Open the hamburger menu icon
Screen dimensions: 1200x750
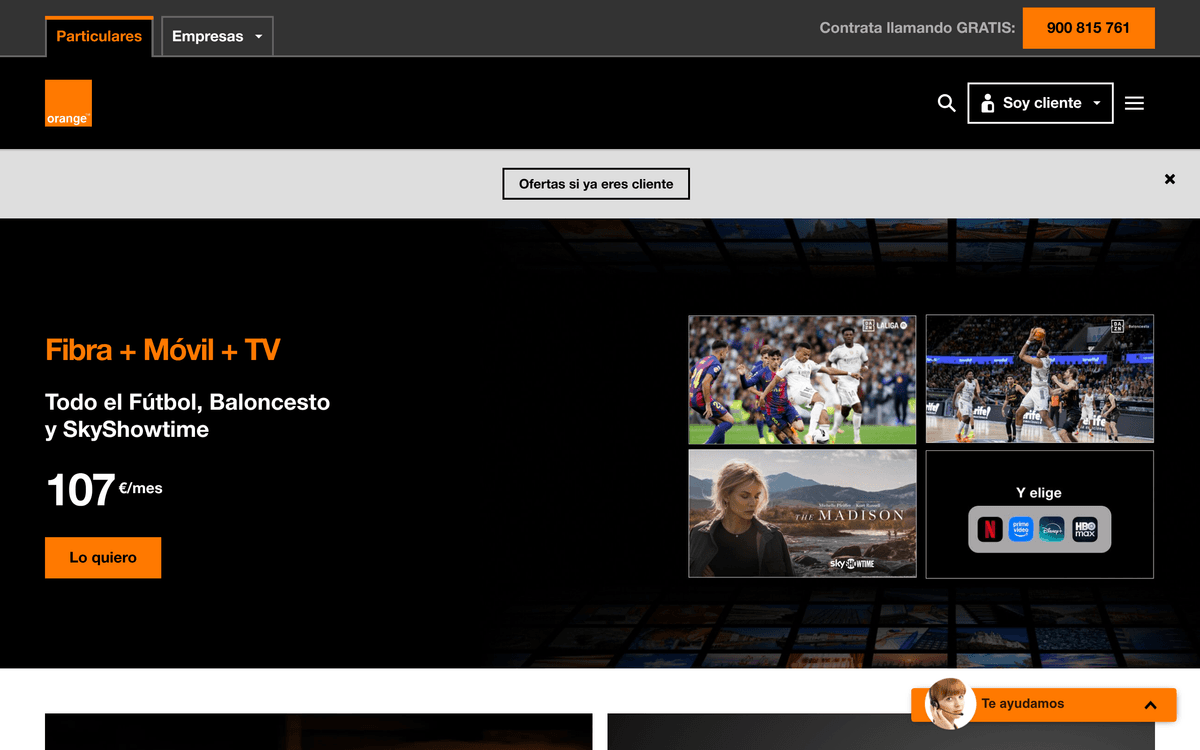click(x=1134, y=103)
